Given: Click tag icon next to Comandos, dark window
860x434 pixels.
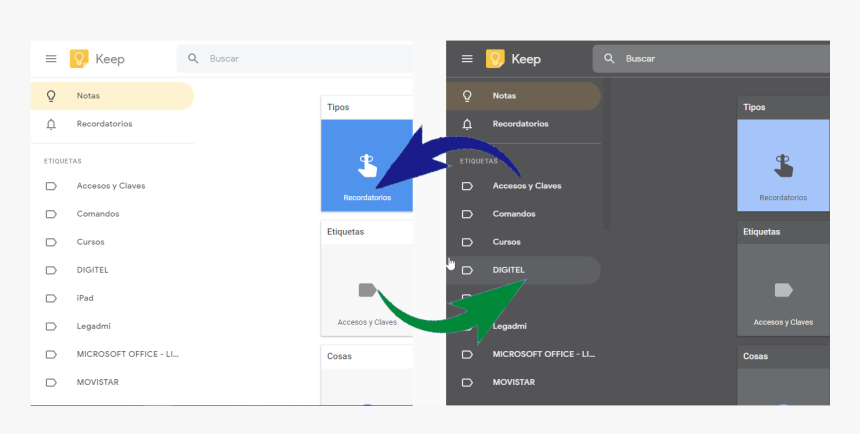Looking at the screenshot, I should click(467, 214).
